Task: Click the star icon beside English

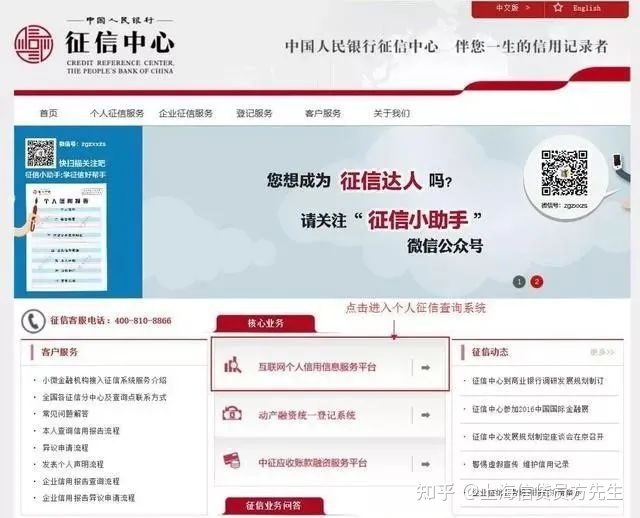Action: coord(558,8)
